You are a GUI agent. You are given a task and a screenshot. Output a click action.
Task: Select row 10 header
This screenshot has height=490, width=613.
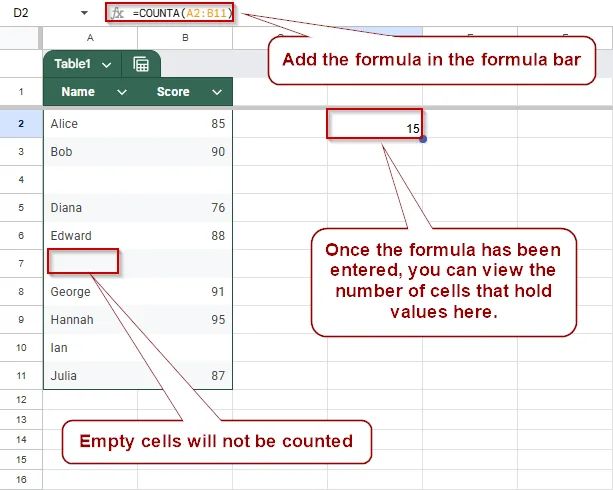(21, 348)
